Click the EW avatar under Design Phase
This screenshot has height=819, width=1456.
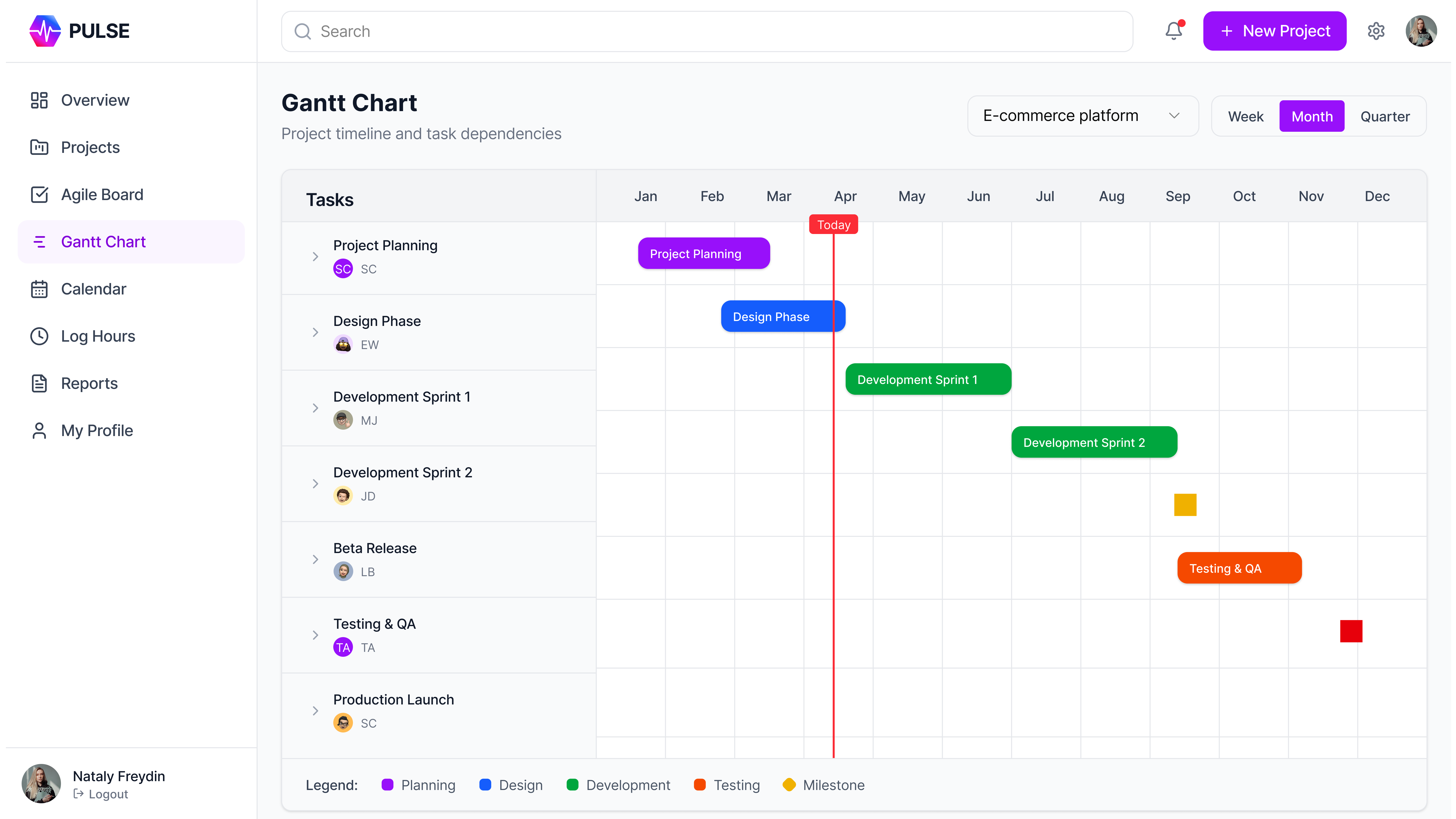pyautogui.click(x=343, y=344)
